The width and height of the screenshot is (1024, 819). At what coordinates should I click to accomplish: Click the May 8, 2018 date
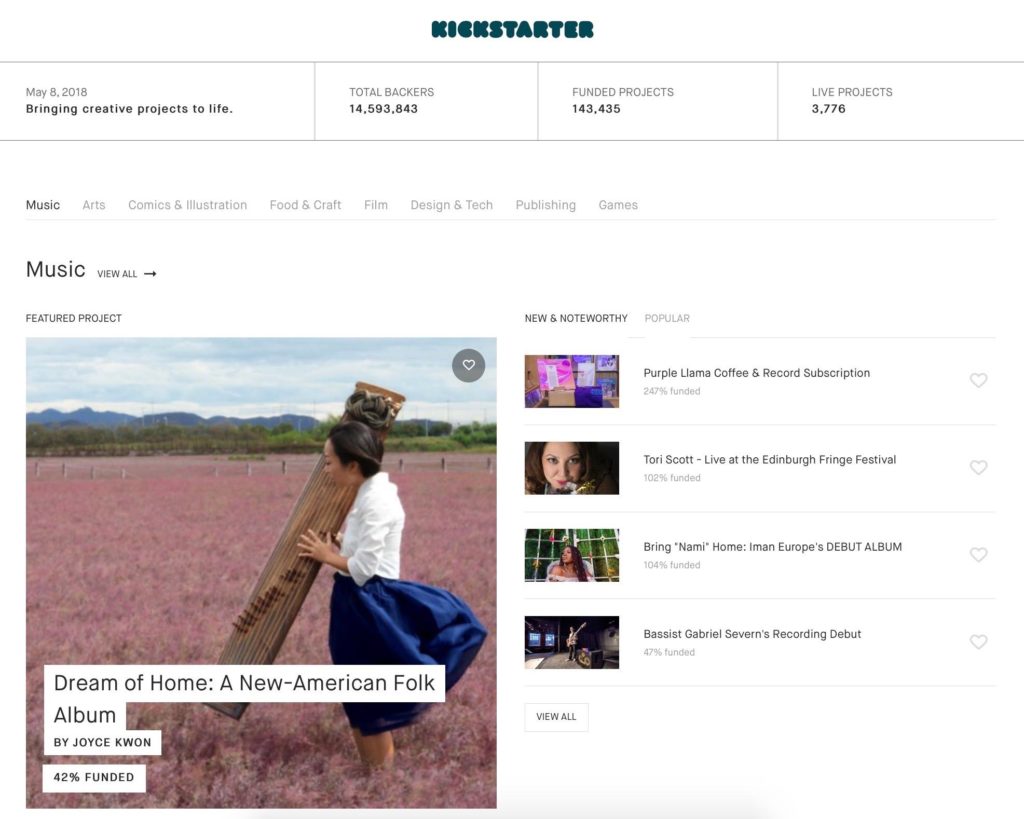[x=56, y=92]
